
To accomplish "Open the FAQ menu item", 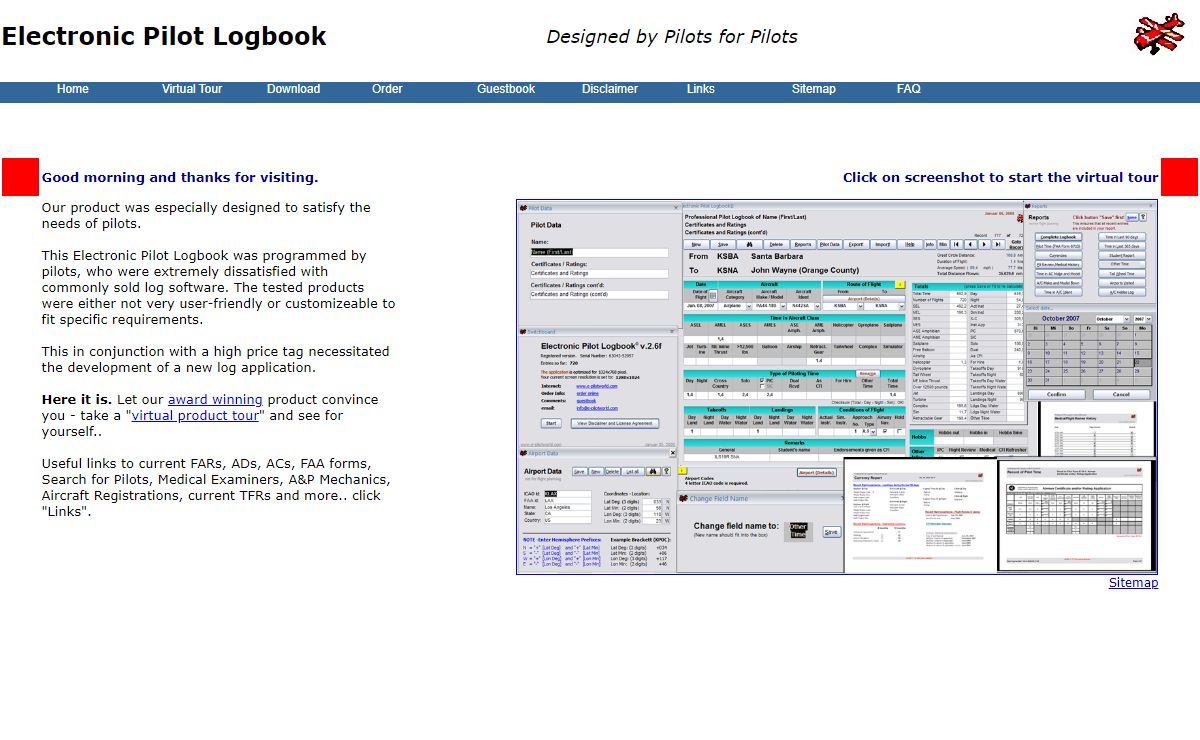I will (909, 89).
